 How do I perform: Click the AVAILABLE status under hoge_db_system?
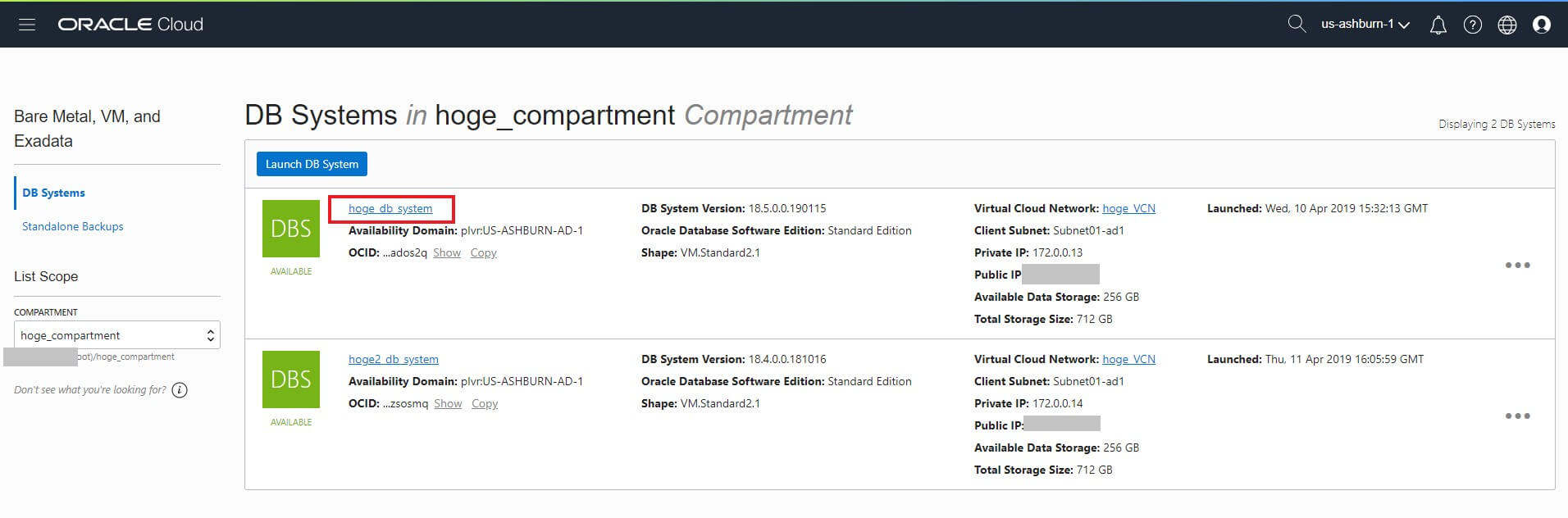click(x=291, y=271)
